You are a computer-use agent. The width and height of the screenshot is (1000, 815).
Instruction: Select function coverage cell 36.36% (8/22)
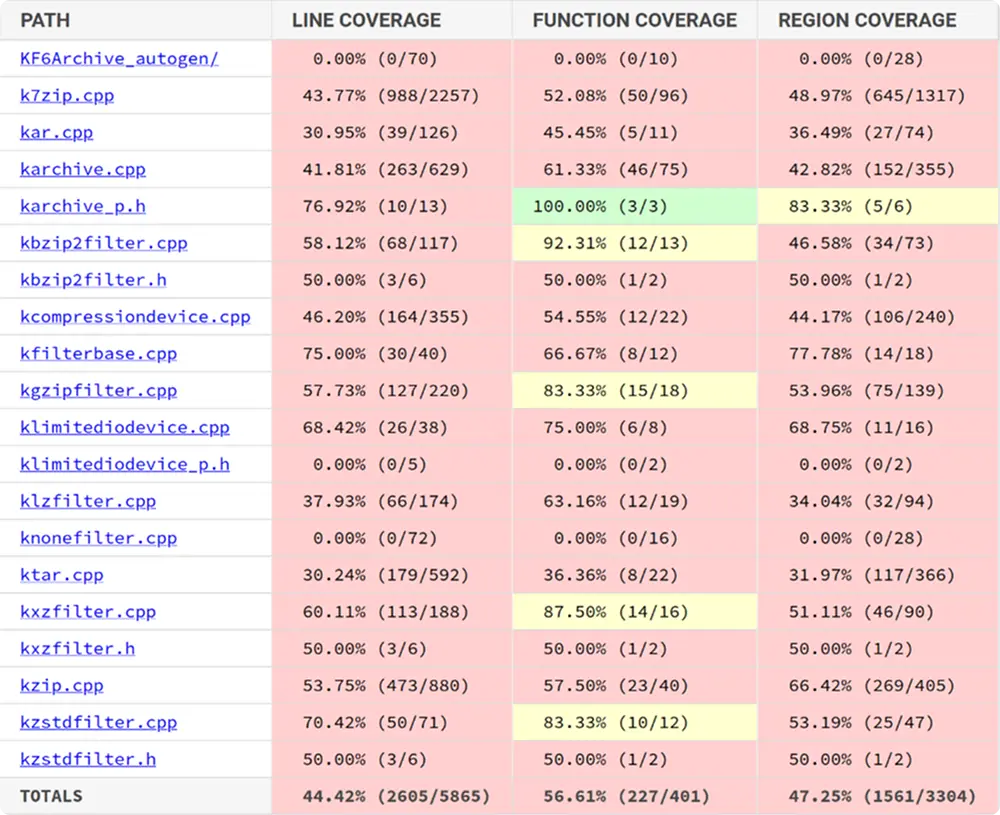click(635, 575)
